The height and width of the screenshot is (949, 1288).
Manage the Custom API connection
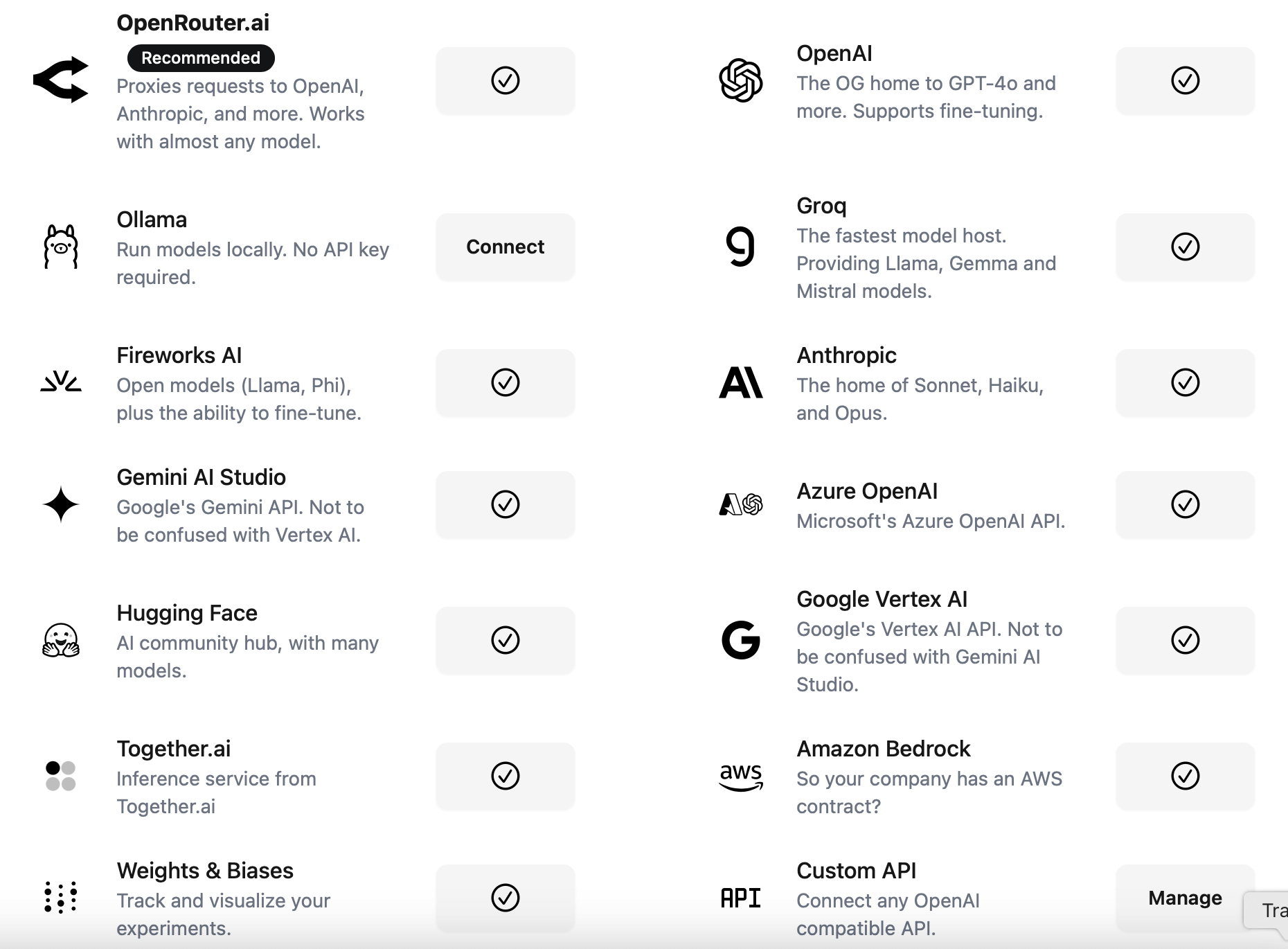click(x=1185, y=898)
